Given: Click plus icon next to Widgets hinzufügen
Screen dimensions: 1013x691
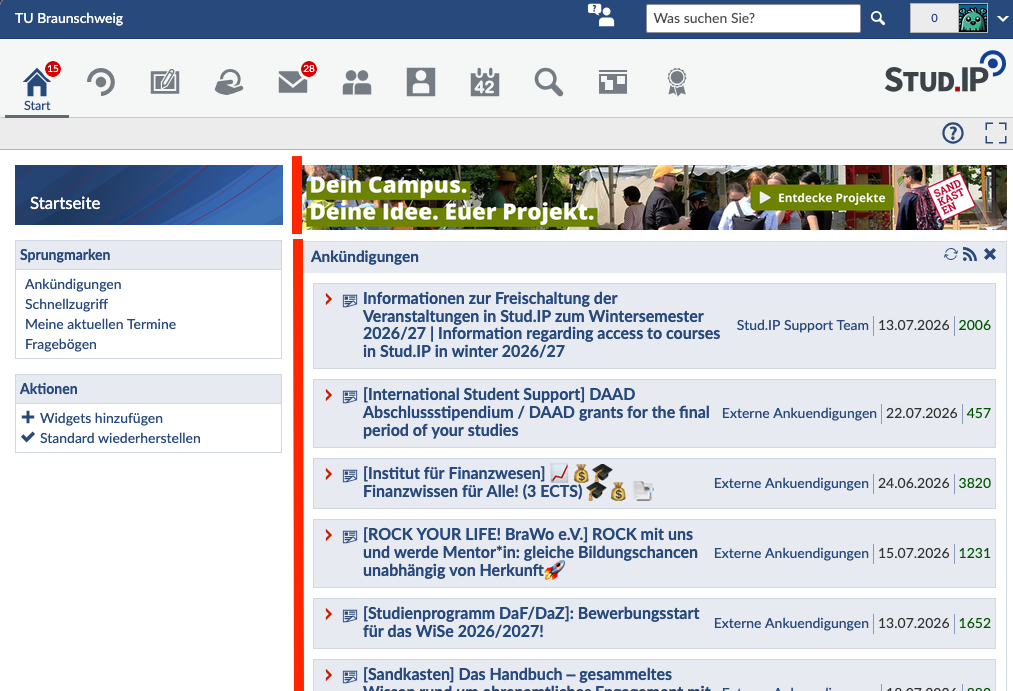Looking at the screenshot, I should click(28, 418).
